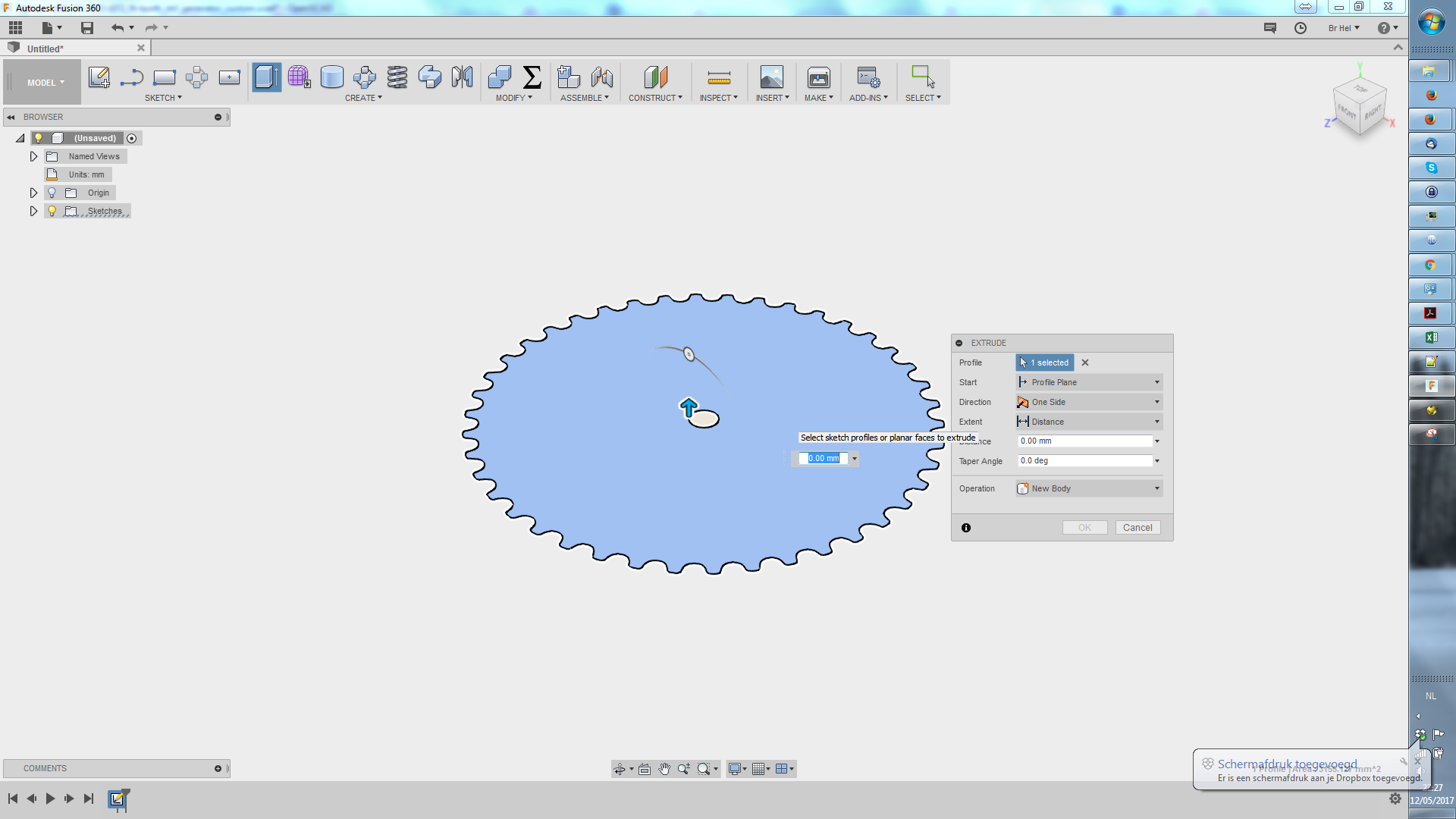The image size is (1456, 819).
Task: Select the Extrude tool icon
Action: point(266,77)
